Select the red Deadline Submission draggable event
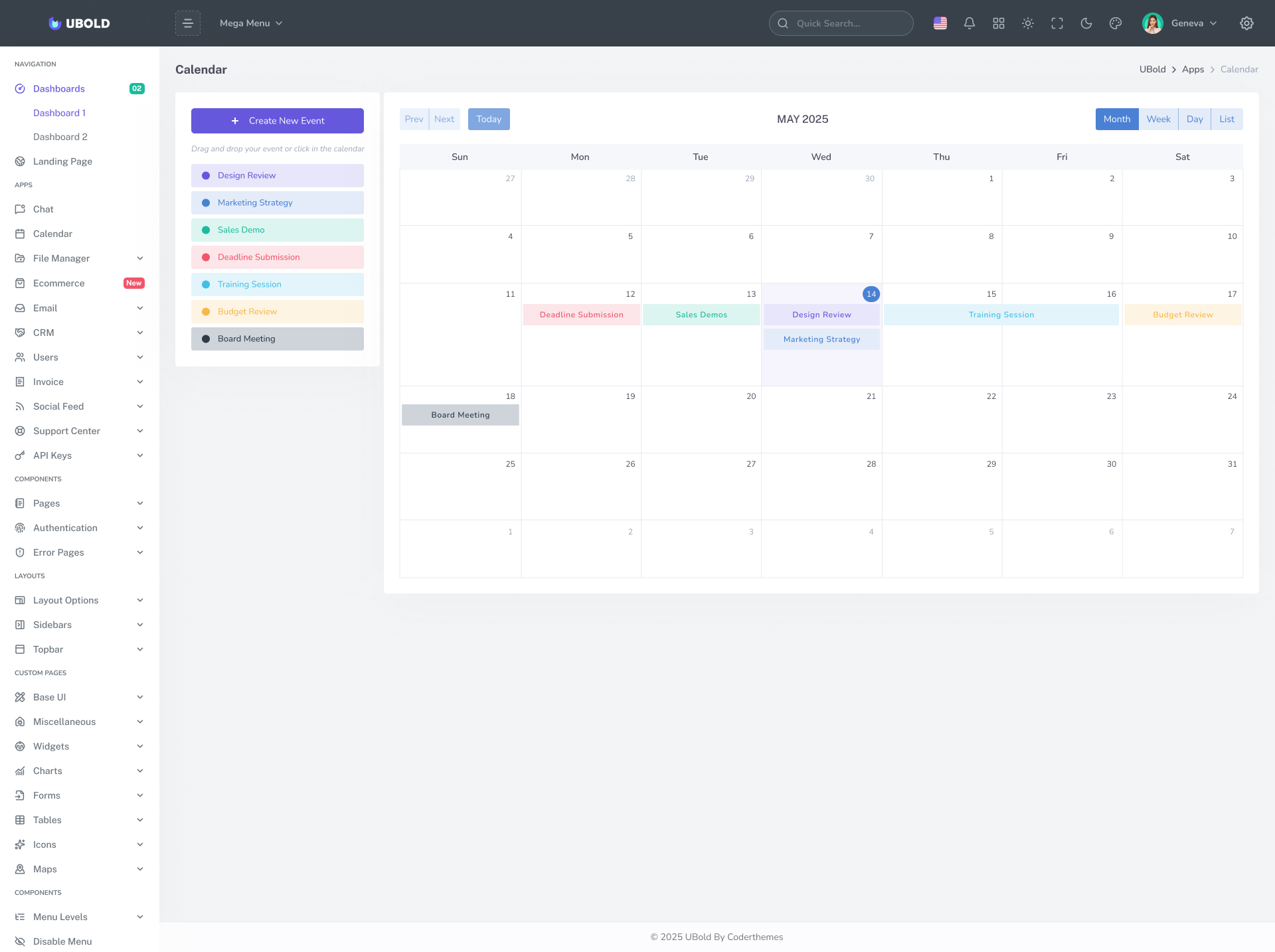The height and width of the screenshot is (952, 1275). click(278, 257)
